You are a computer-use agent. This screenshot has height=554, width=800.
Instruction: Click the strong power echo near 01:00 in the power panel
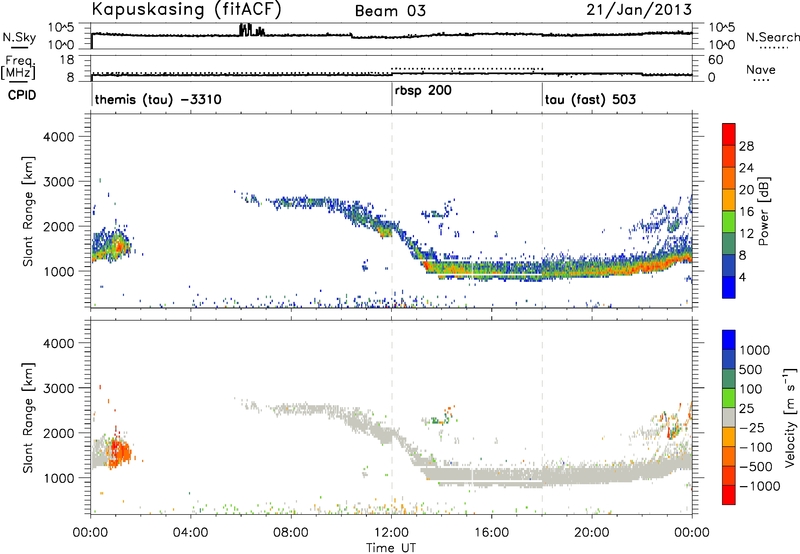[x=118, y=246]
